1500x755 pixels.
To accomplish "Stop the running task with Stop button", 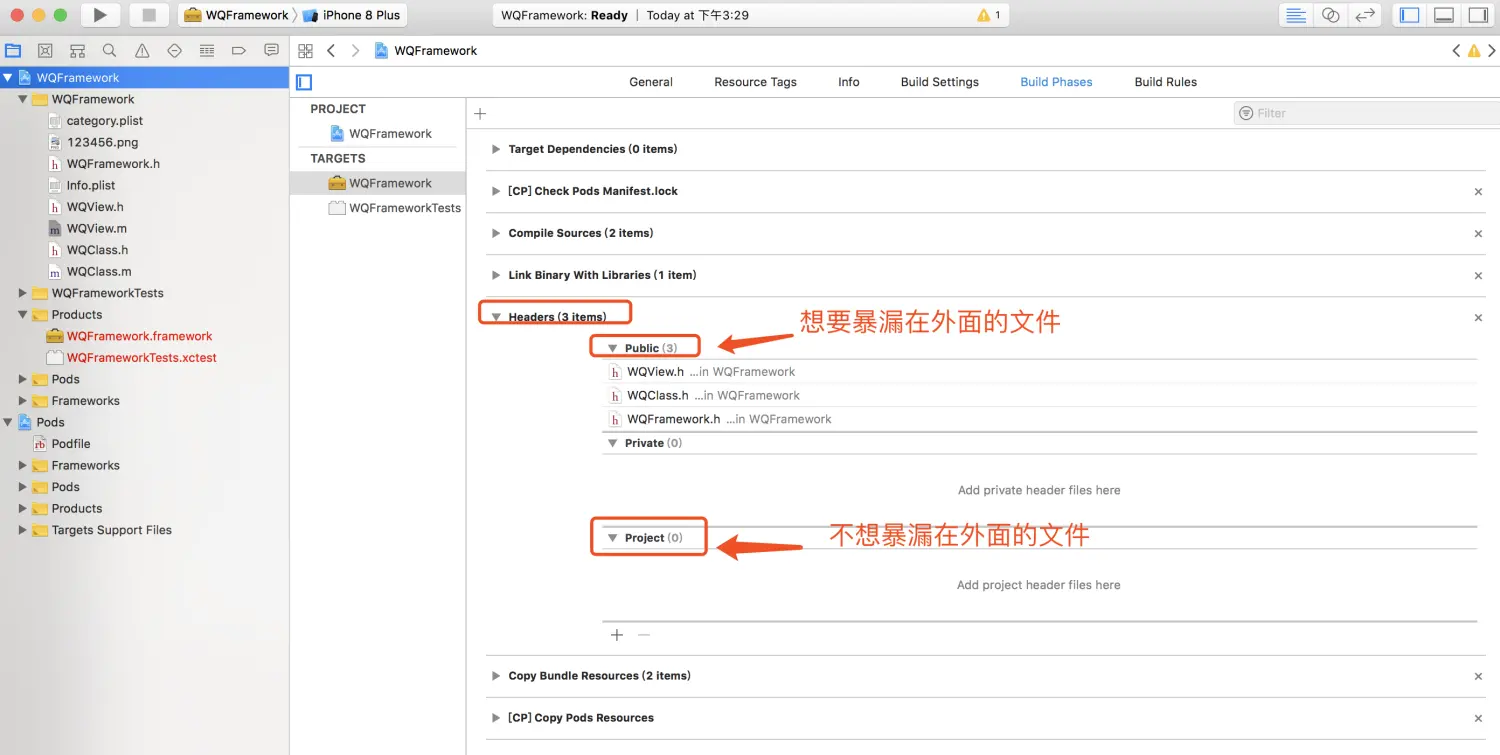I will [x=149, y=15].
